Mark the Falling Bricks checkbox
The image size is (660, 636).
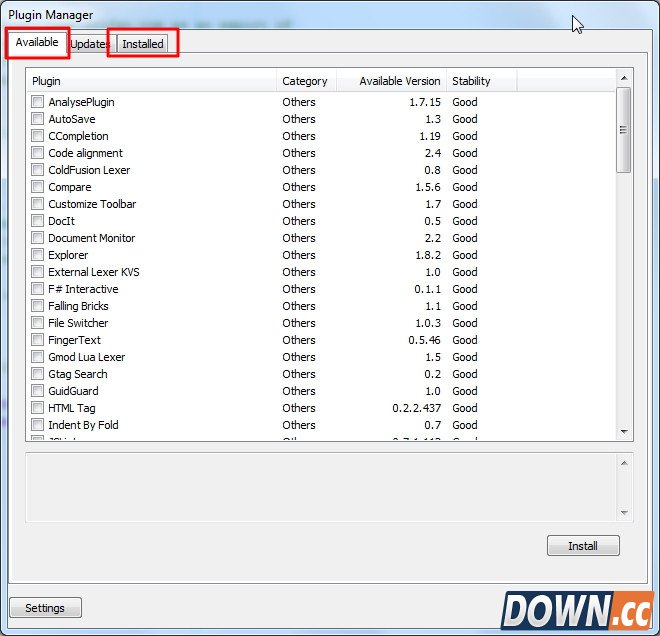point(38,306)
